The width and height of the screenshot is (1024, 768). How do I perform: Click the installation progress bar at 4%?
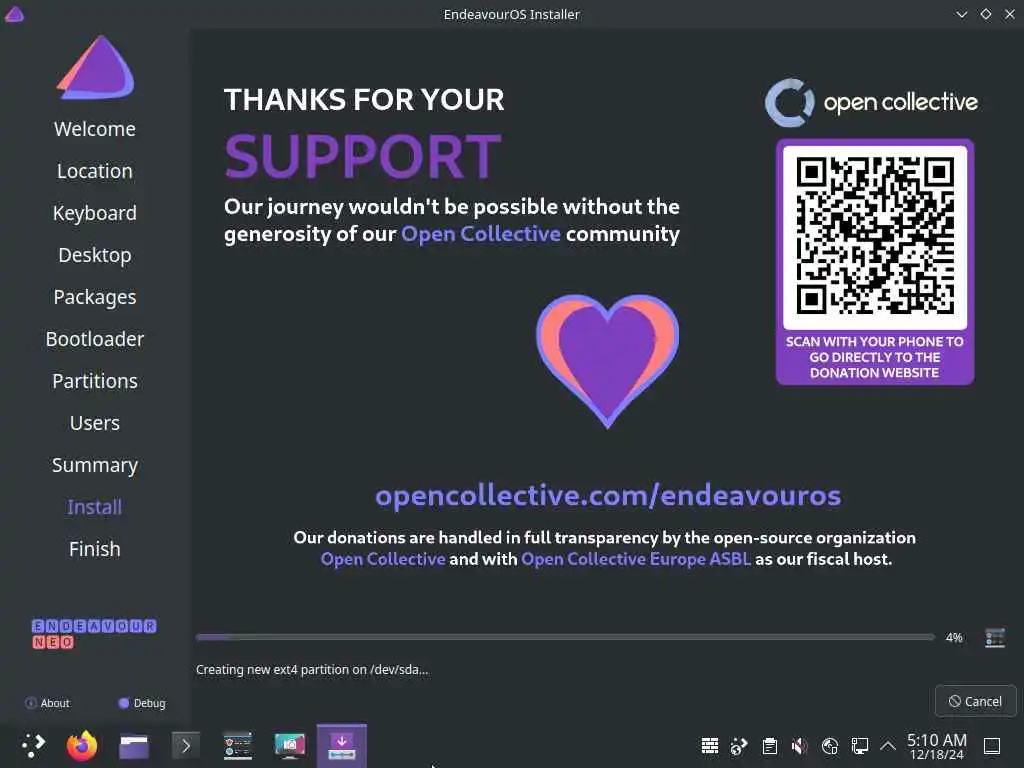(x=565, y=637)
